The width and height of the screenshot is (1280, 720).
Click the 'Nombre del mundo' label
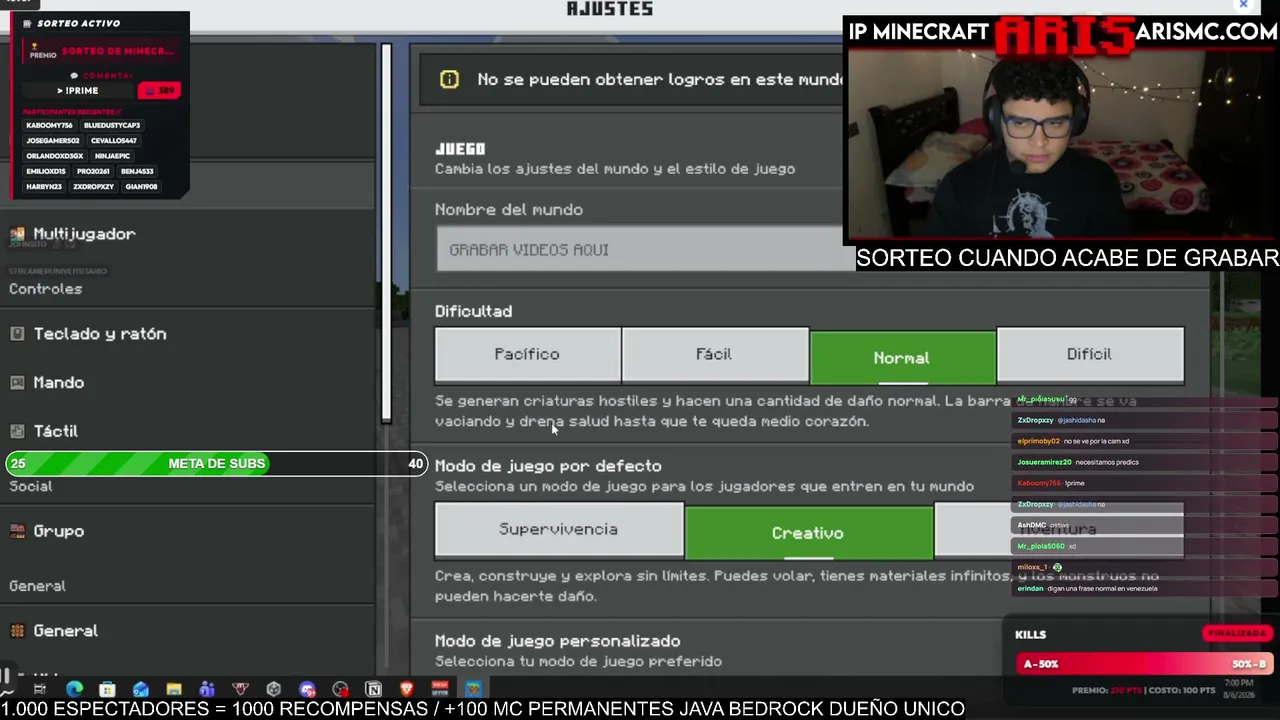click(x=509, y=210)
